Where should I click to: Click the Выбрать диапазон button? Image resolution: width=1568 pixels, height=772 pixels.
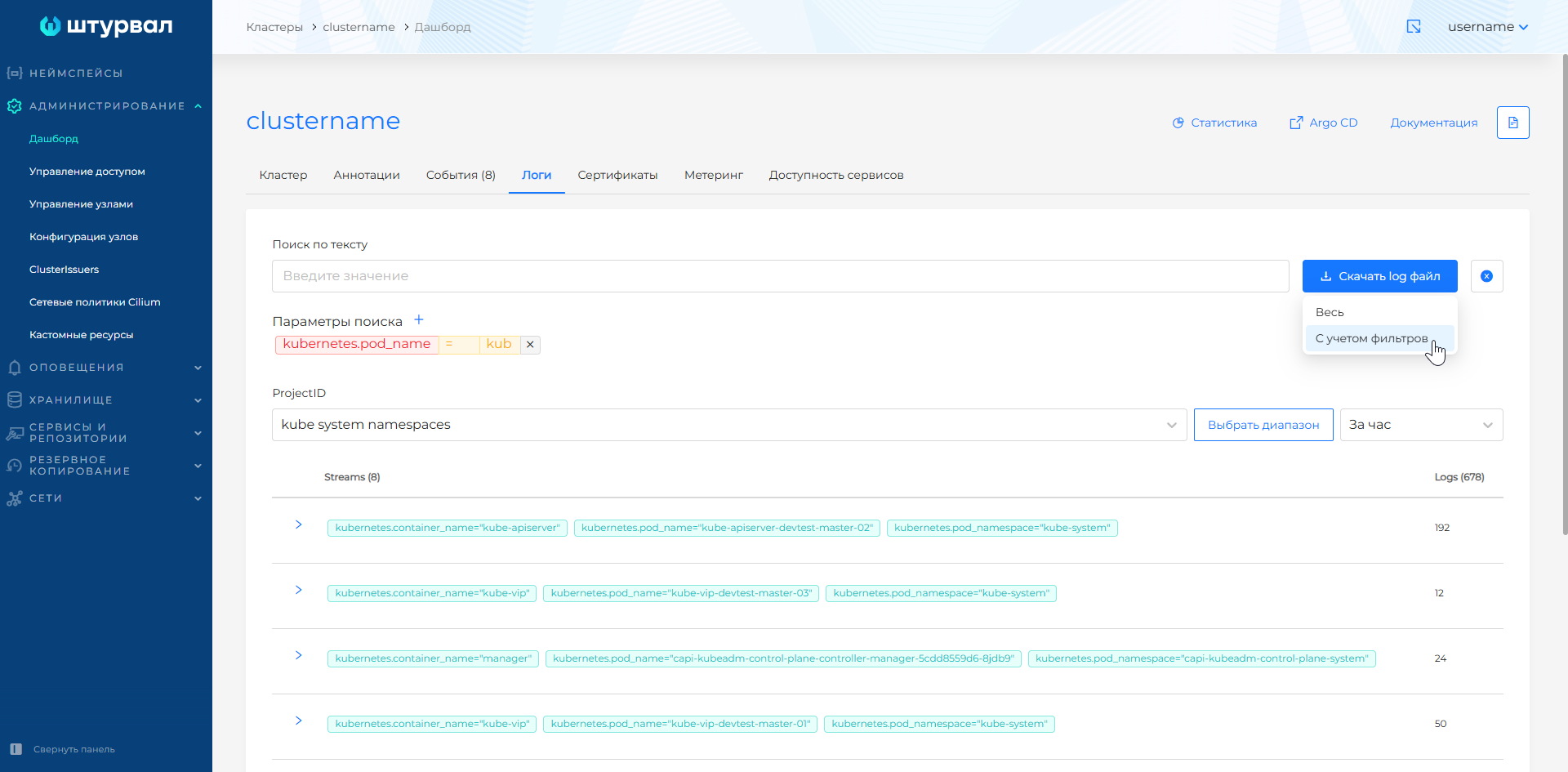(x=1263, y=425)
